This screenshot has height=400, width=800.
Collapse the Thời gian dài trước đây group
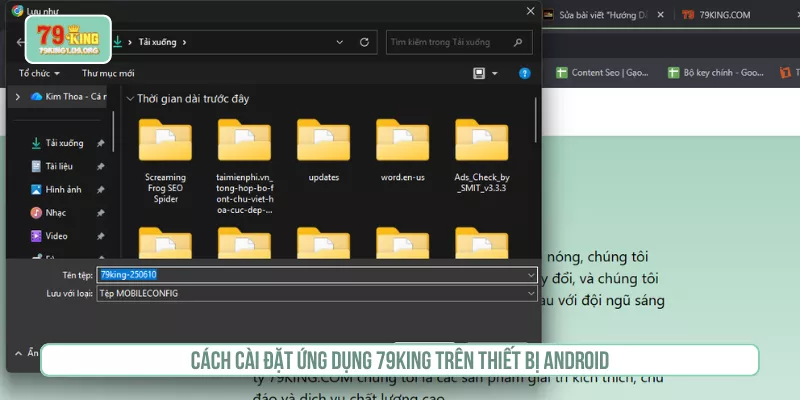(130, 99)
